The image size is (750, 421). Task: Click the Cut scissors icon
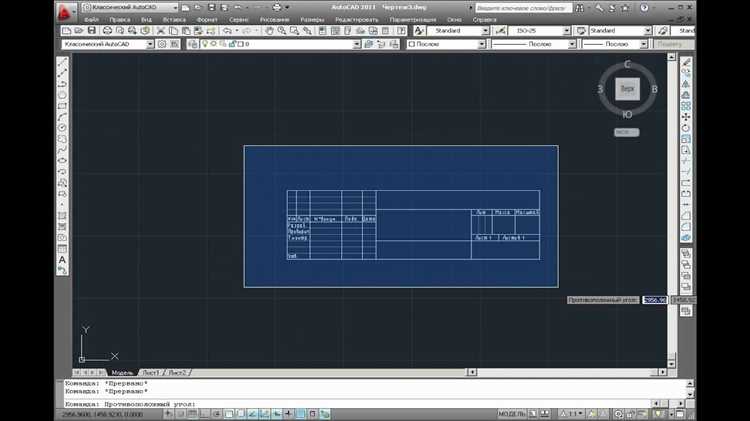pyautogui.click(x=161, y=31)
